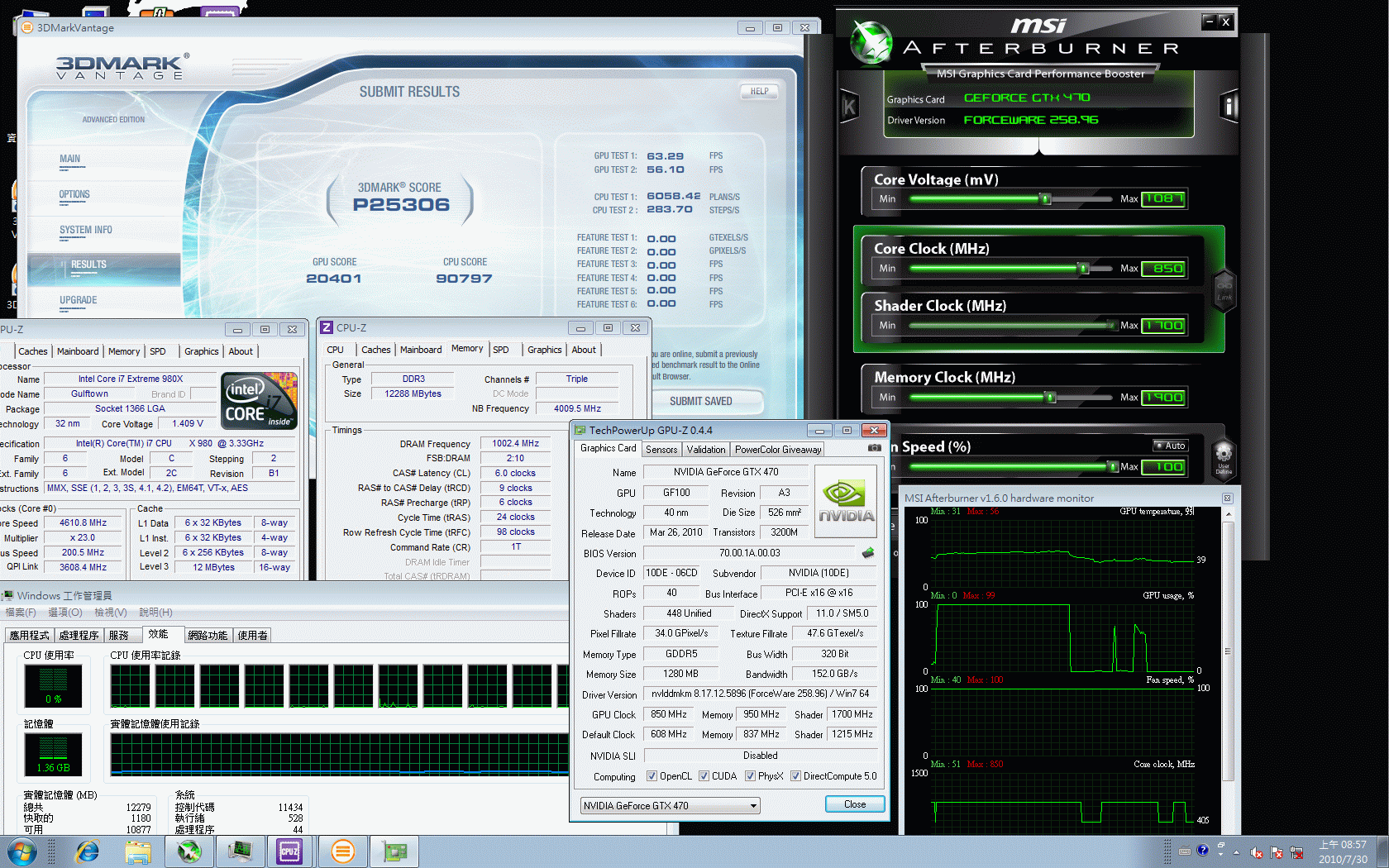Go to MAIN in 3DMark Vantage sidebar

(x=69, y=159)
